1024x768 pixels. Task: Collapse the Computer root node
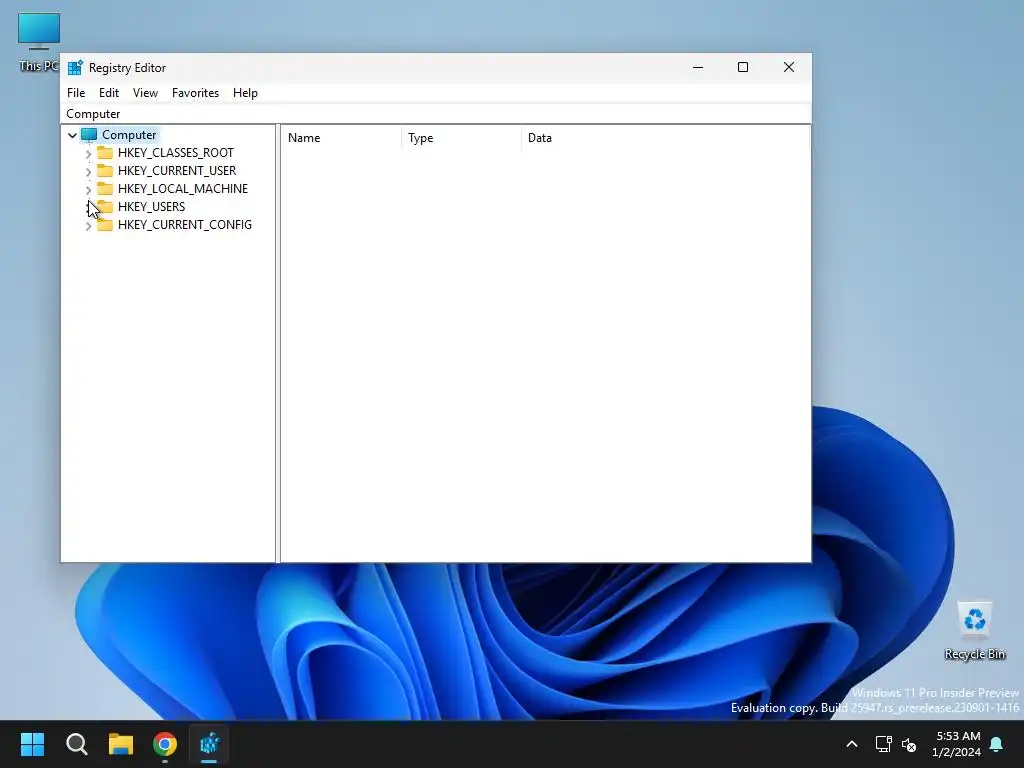tap(72, 135)
